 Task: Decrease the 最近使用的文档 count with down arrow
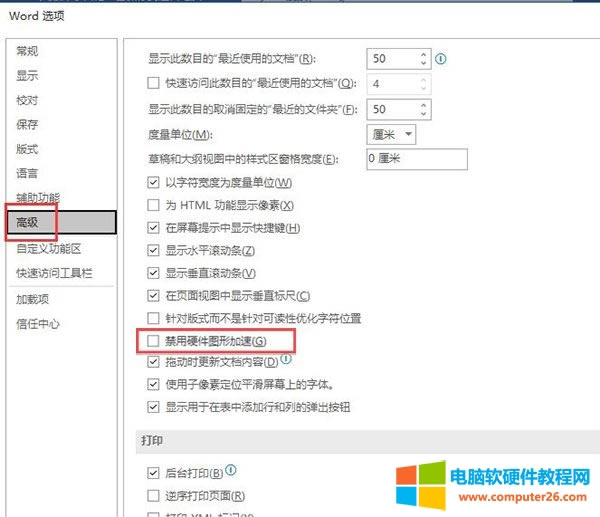click(x=423, y=63)
